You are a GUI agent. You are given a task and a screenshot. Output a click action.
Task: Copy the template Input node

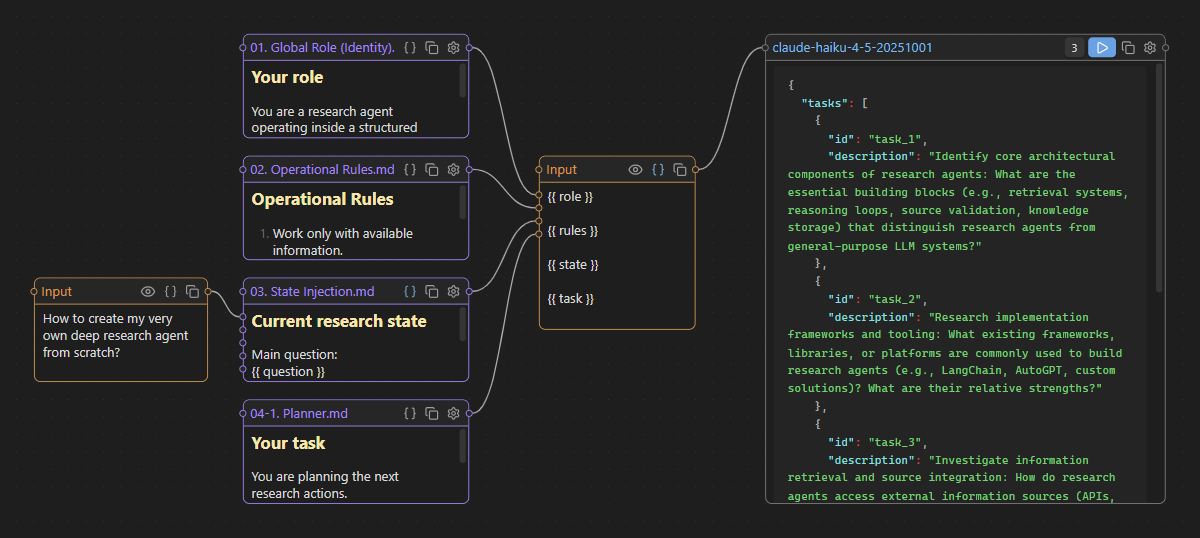[x=679, y=169]
